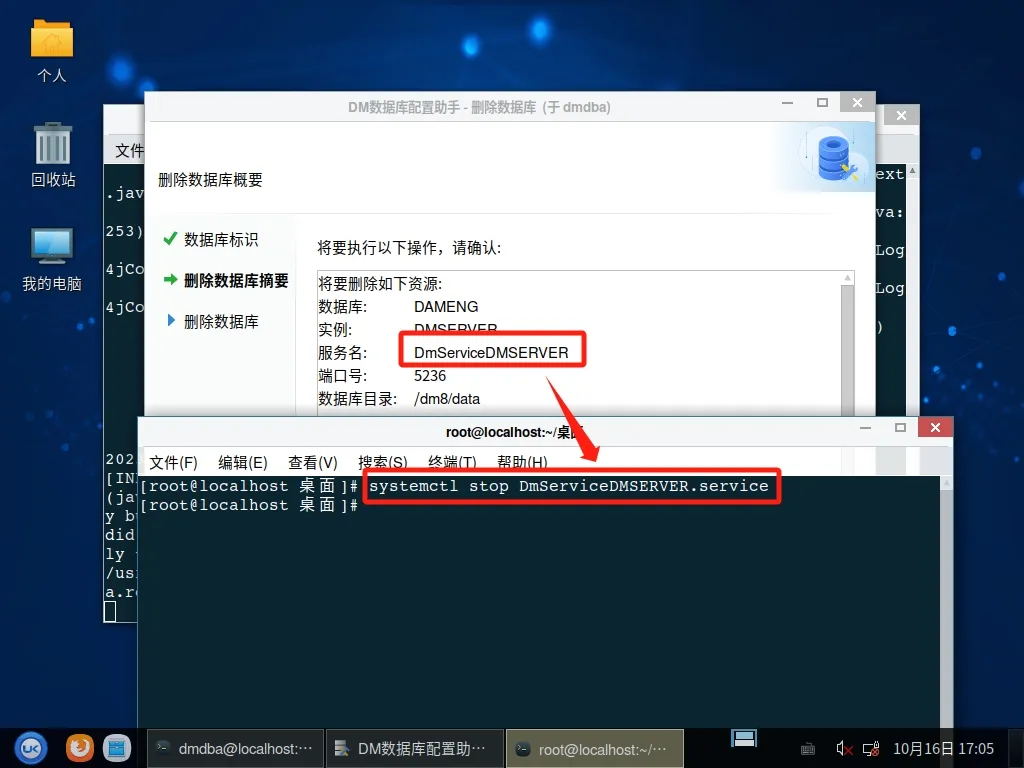Select 数据库标识 wizard step
Viewport: 1024px width, 768px height.
click(x=221, y=240)
